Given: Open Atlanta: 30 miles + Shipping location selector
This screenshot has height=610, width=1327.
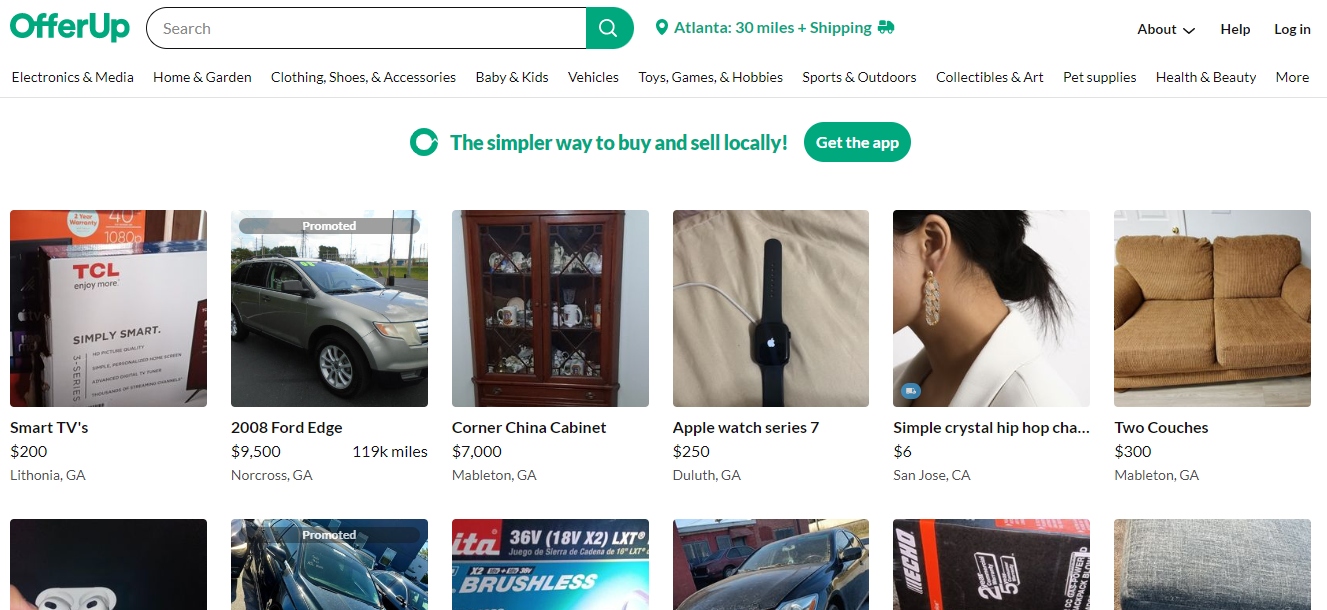Looking at the screenshot, I should coord(774,28).
